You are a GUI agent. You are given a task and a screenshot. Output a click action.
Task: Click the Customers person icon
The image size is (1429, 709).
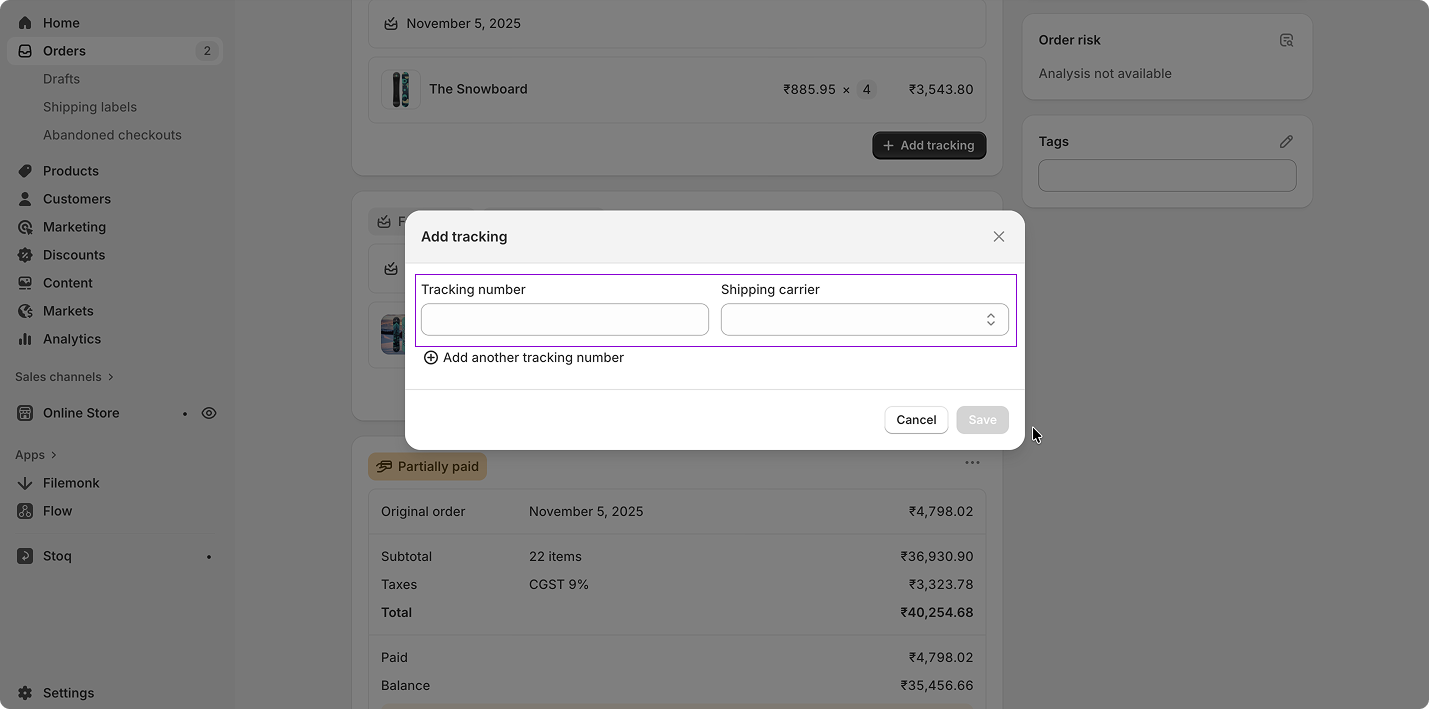pyautogui.click(x=24, y=198)
